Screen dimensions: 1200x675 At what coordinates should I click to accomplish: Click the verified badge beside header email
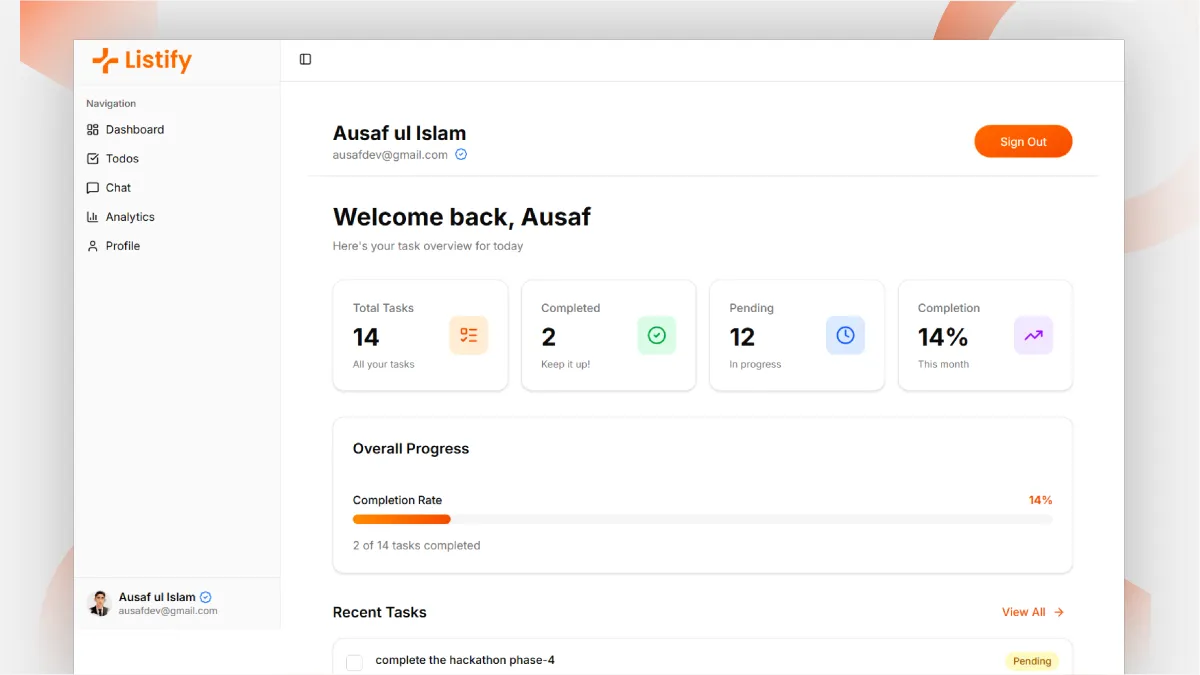tap(461, 155)
